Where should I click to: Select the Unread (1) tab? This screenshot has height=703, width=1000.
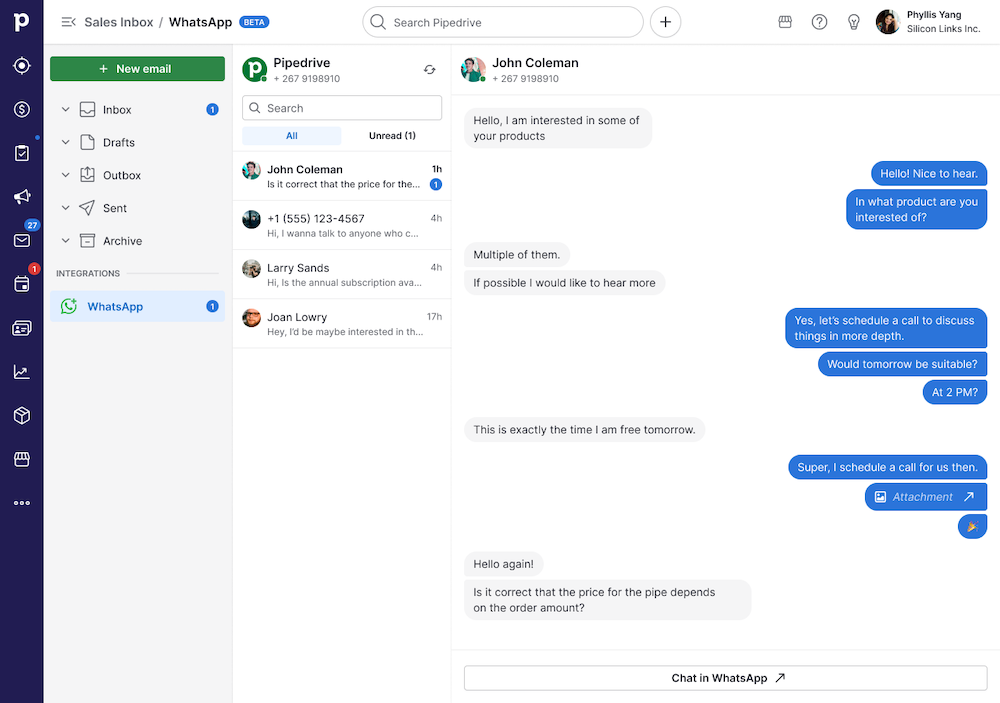click(392, 136)
